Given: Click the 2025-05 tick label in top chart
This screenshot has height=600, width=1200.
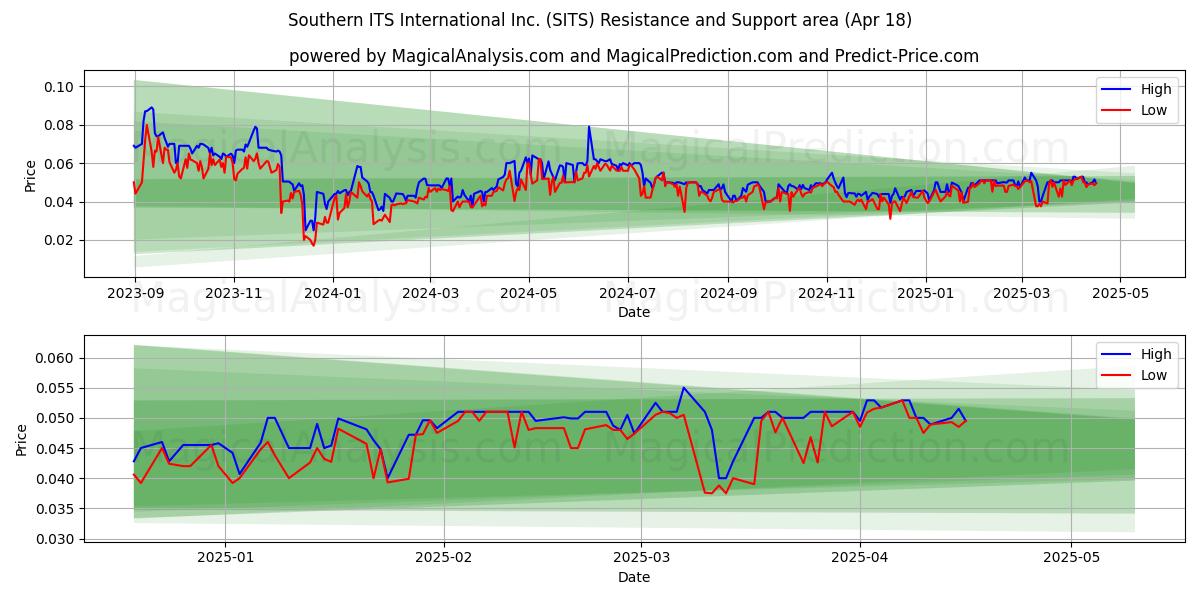Looking at the screenshot, I should (x=1120, y=293).
